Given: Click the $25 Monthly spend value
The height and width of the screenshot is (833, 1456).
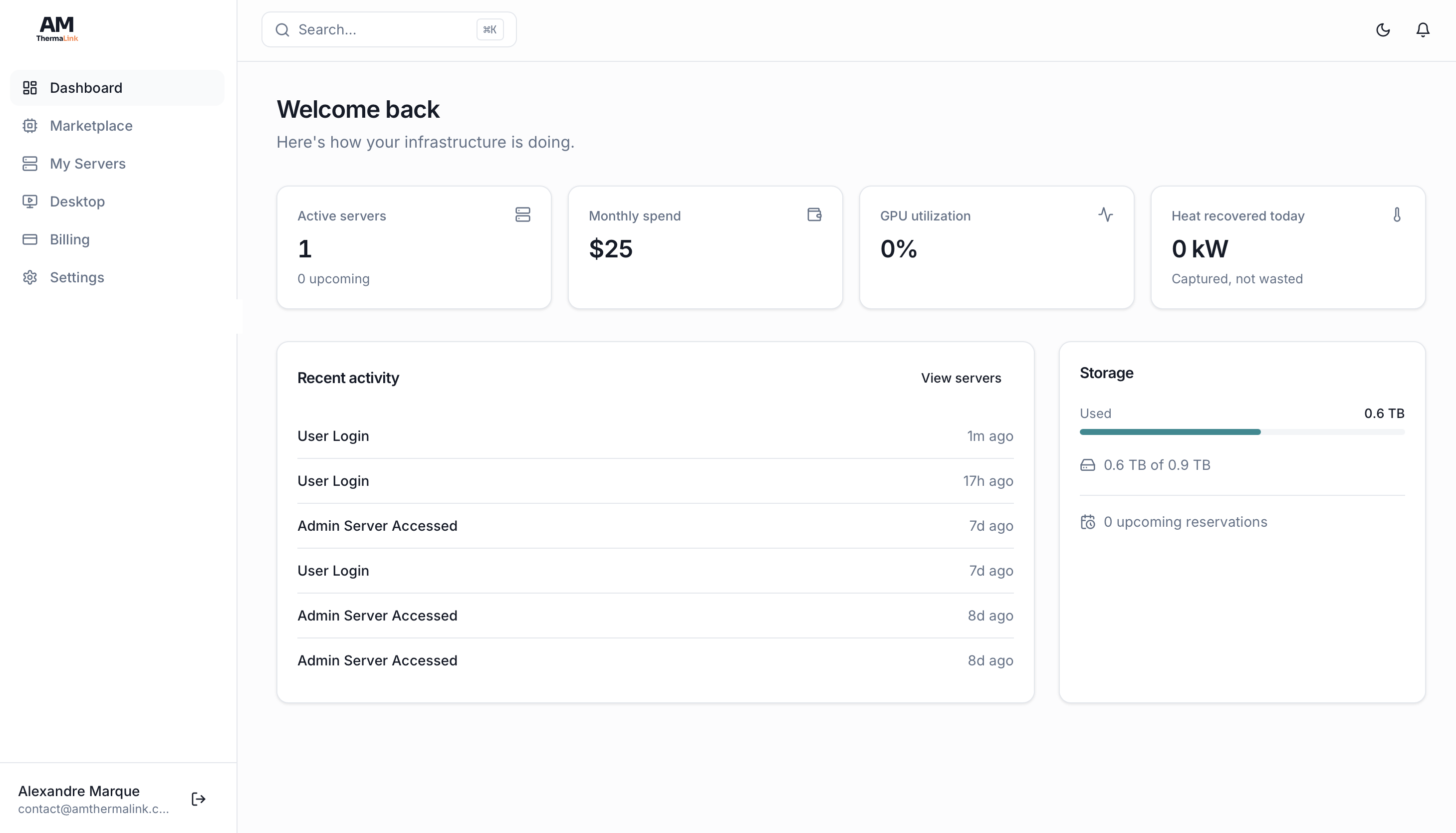Looking at the screenshot, I should [611, 249].
